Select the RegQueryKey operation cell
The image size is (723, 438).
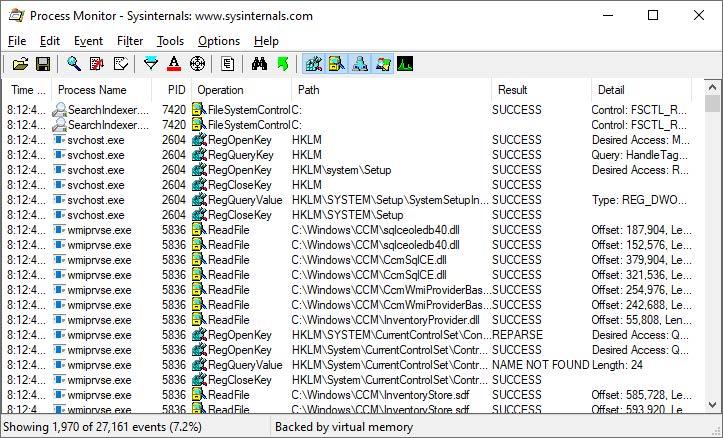click(241, 155)
